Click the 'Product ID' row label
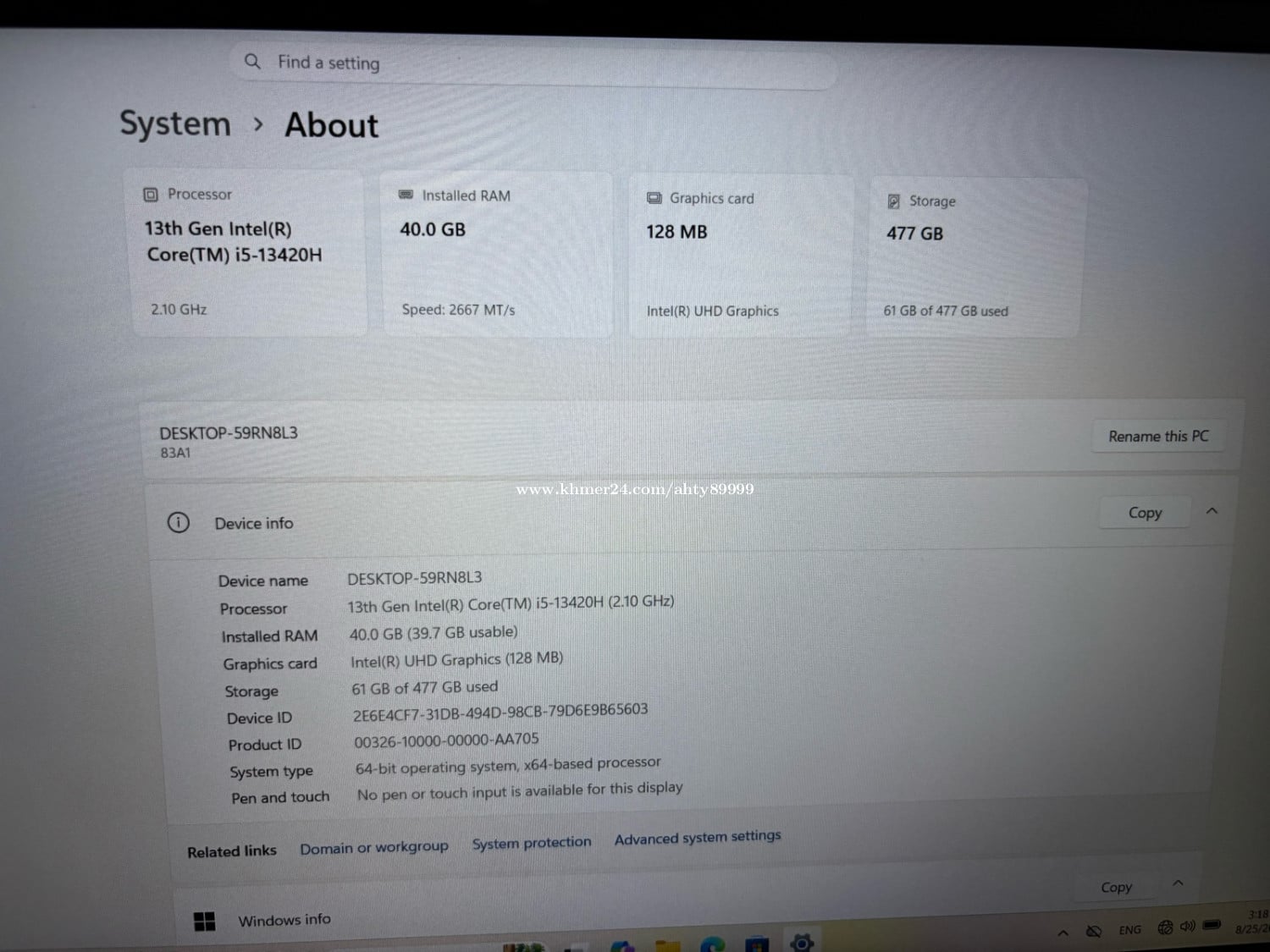Viewport: 1270px width, 952px height. point(265,746)
